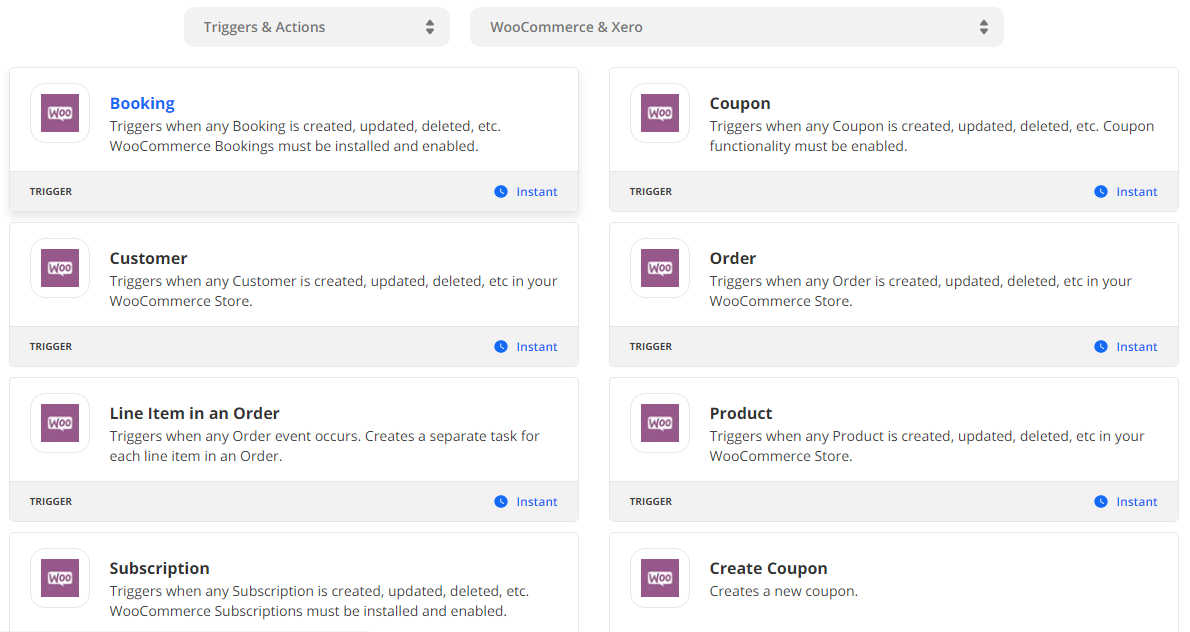Image resolution: width=1190 pixels, height=632 pixels.
Task: Click the Instant link in Coupon card
Action: point(1136,192)
